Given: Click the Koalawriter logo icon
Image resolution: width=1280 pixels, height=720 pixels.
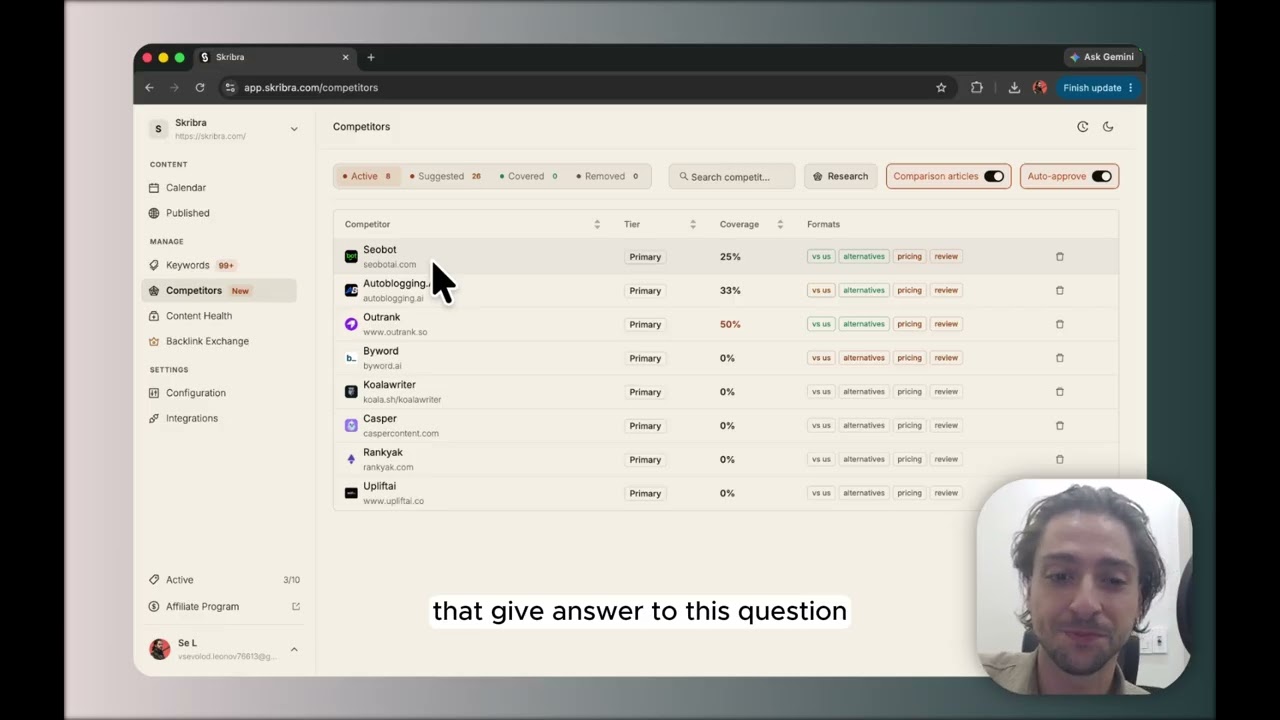Looking at the screenshot, I should pos(351,392).
